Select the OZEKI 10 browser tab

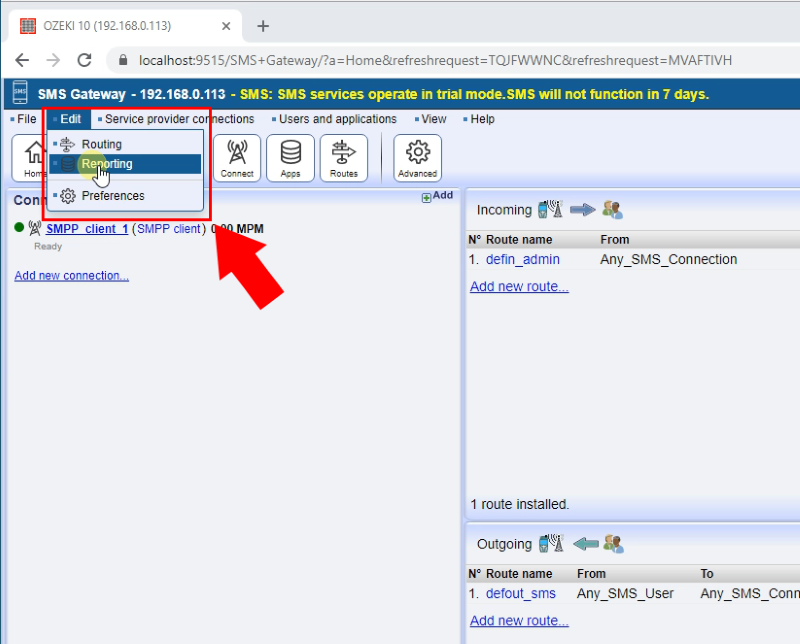(x=125, y=26)
